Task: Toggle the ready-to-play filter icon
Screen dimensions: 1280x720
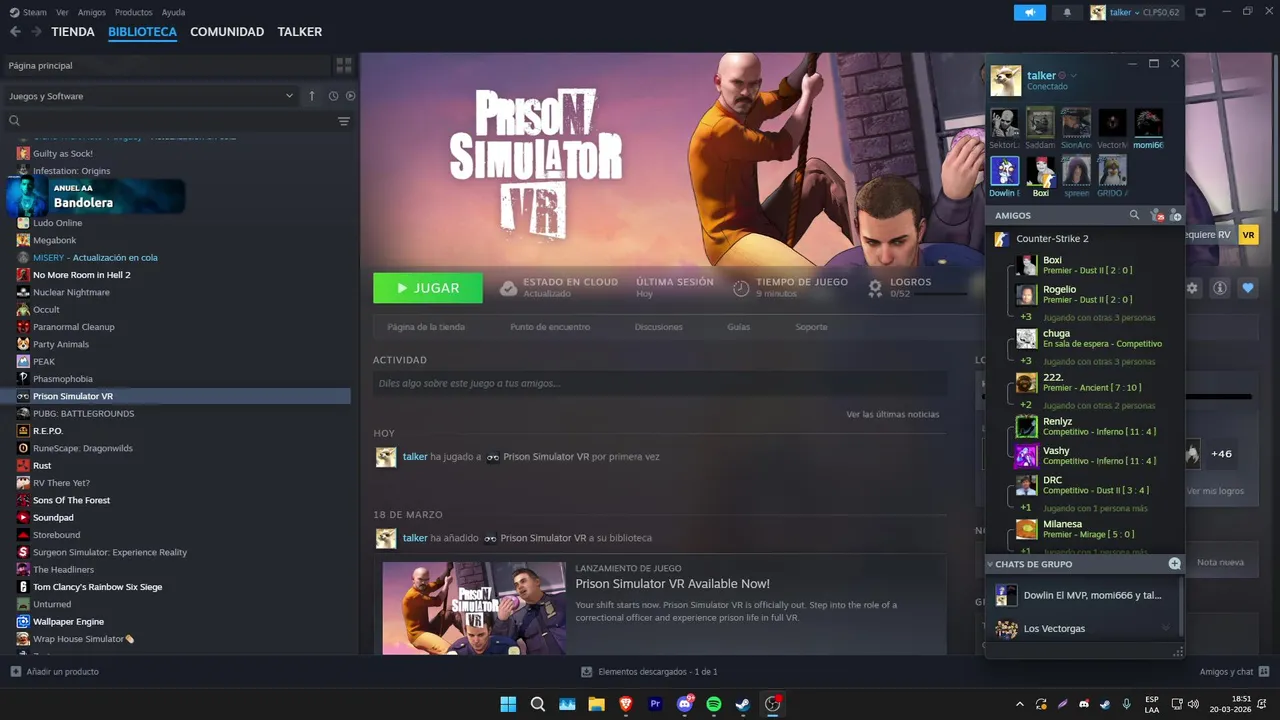Action: (350, 96)
